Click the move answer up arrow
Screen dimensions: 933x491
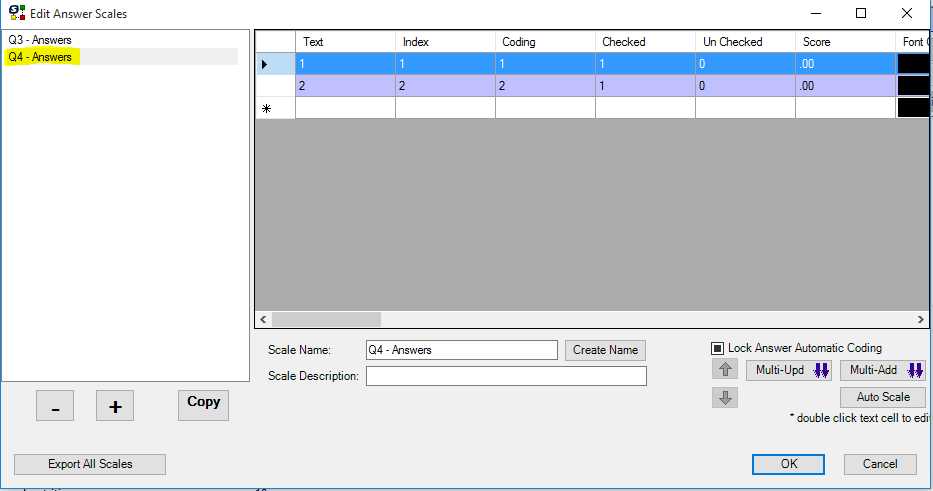tap(725, 370)
